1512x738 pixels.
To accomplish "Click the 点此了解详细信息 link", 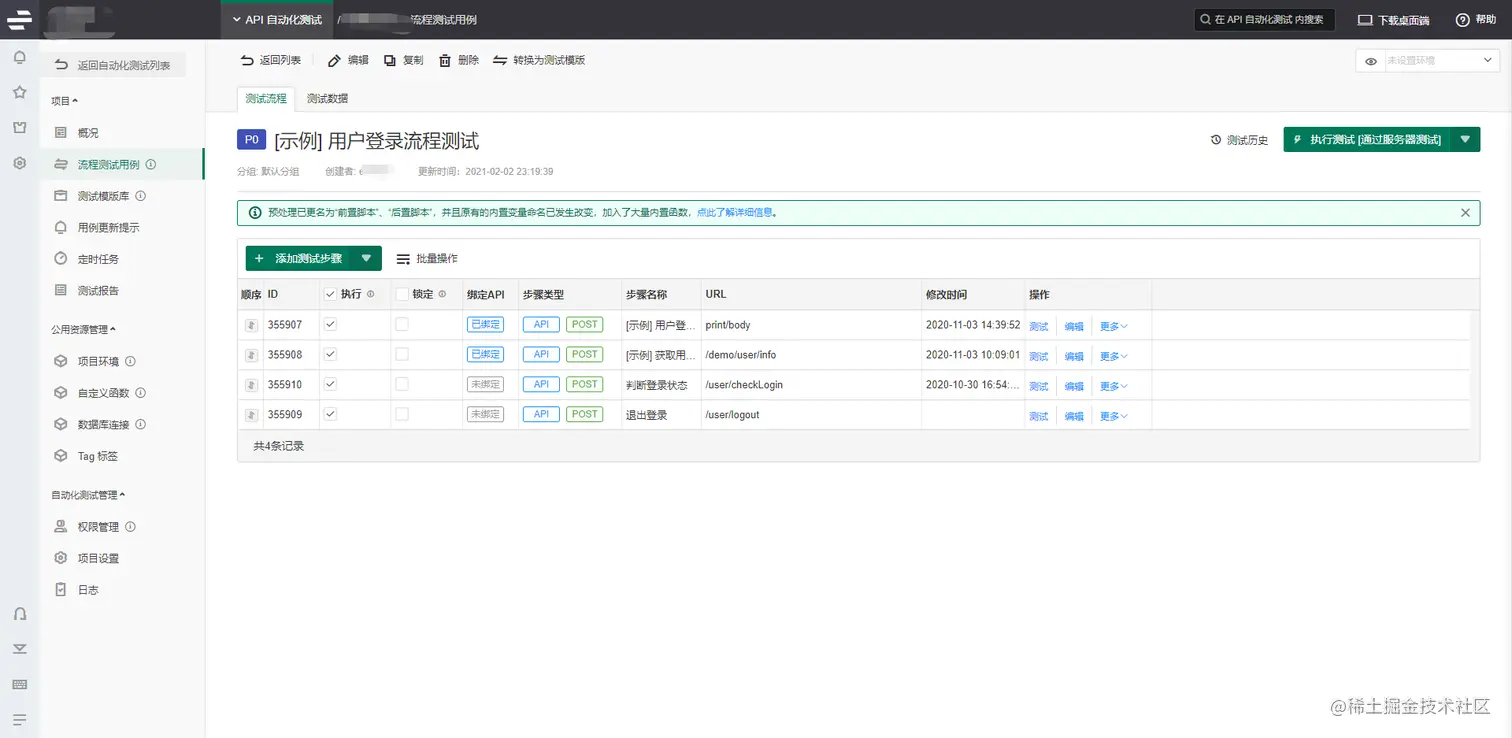I will pyautogui.click(x=736, y=212).
